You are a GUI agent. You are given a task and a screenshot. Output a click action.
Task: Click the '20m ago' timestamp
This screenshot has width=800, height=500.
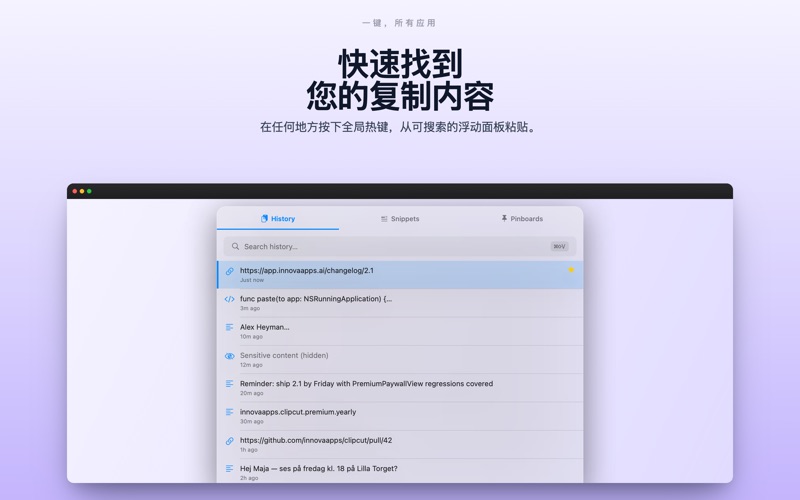252,393
